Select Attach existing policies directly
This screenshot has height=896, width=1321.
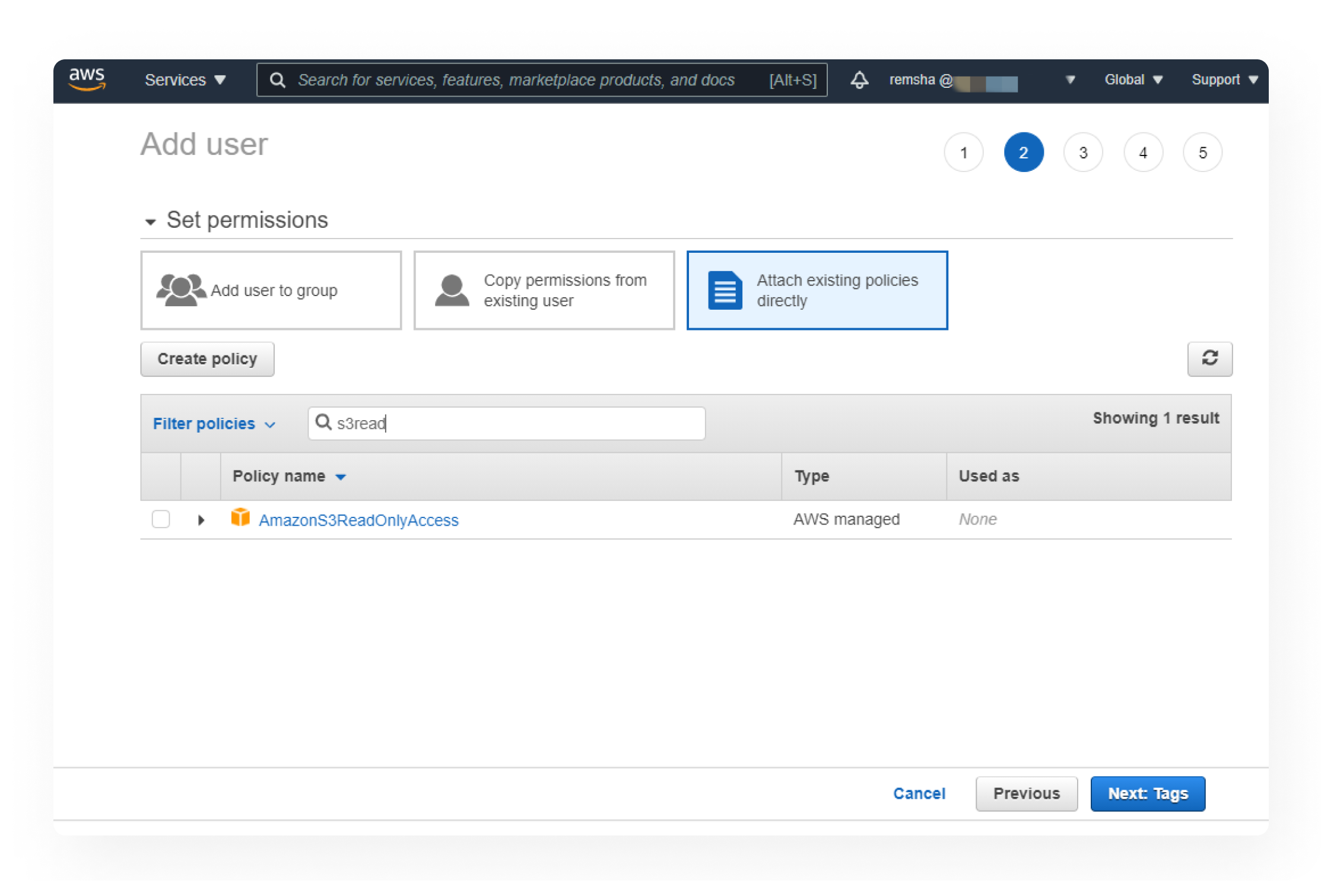tap(817, 290)
